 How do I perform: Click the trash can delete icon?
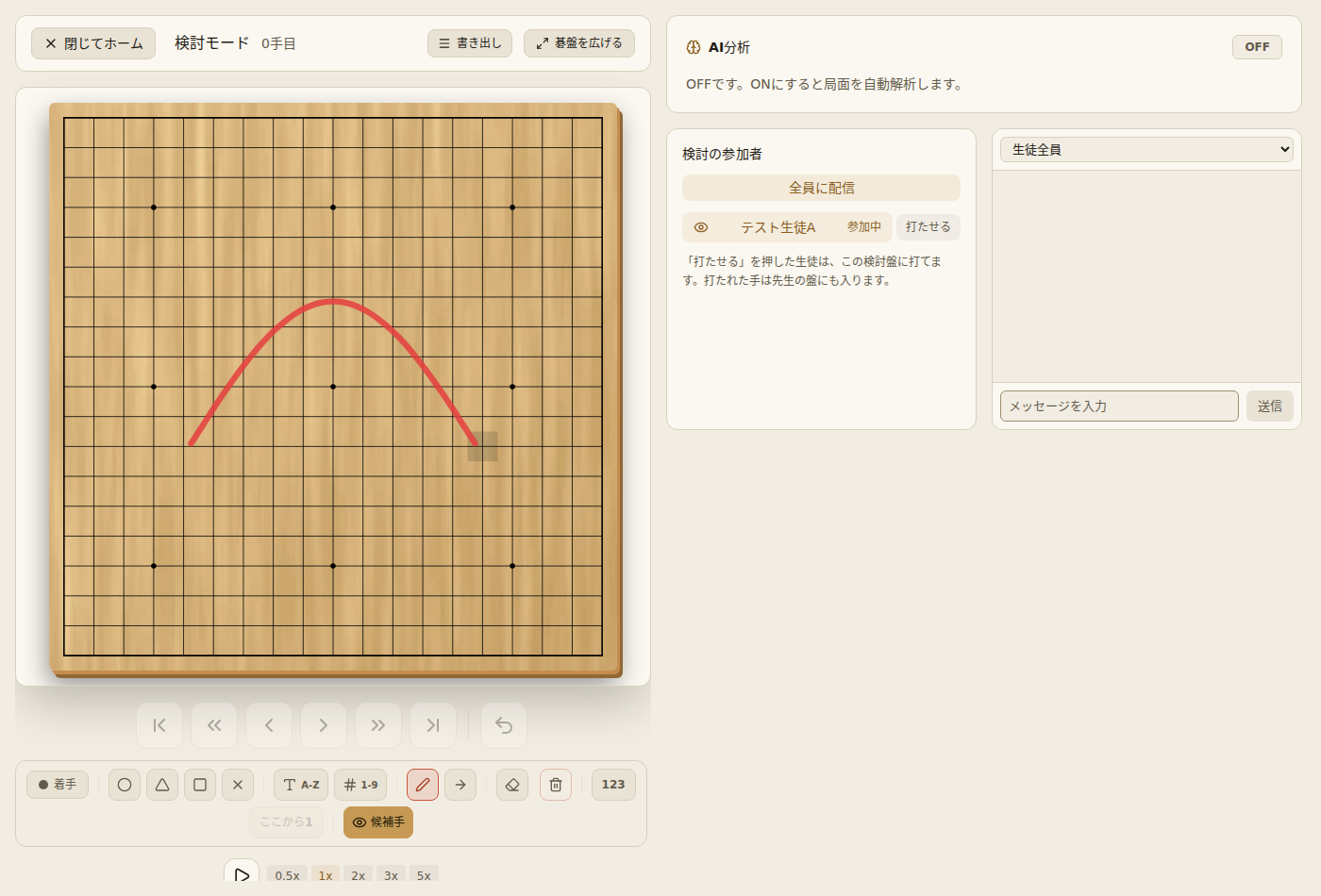556,785
